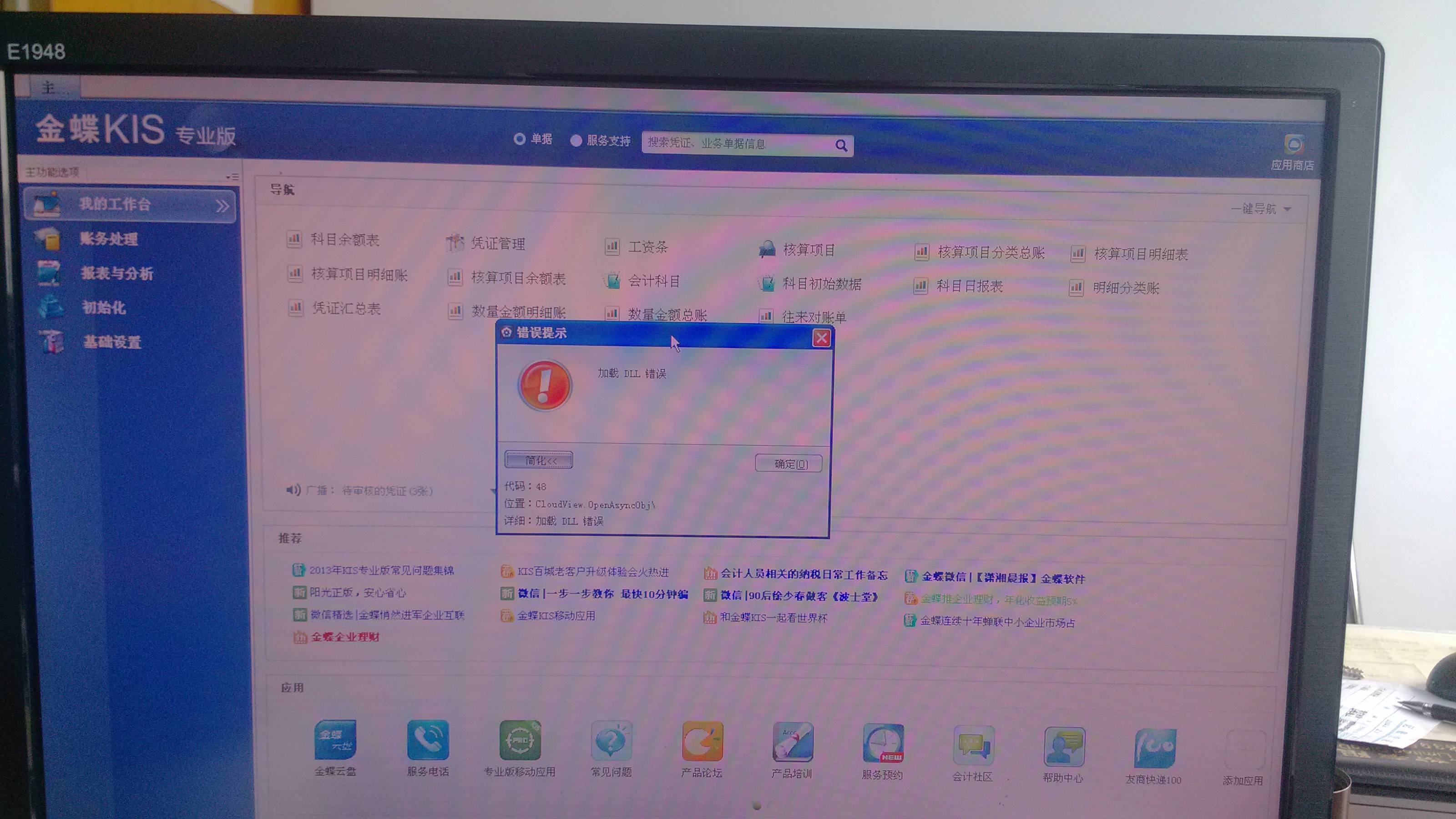
Task: Open link 金蝶连续十年蝉联中小企业市场占
Action: [998, 622]
